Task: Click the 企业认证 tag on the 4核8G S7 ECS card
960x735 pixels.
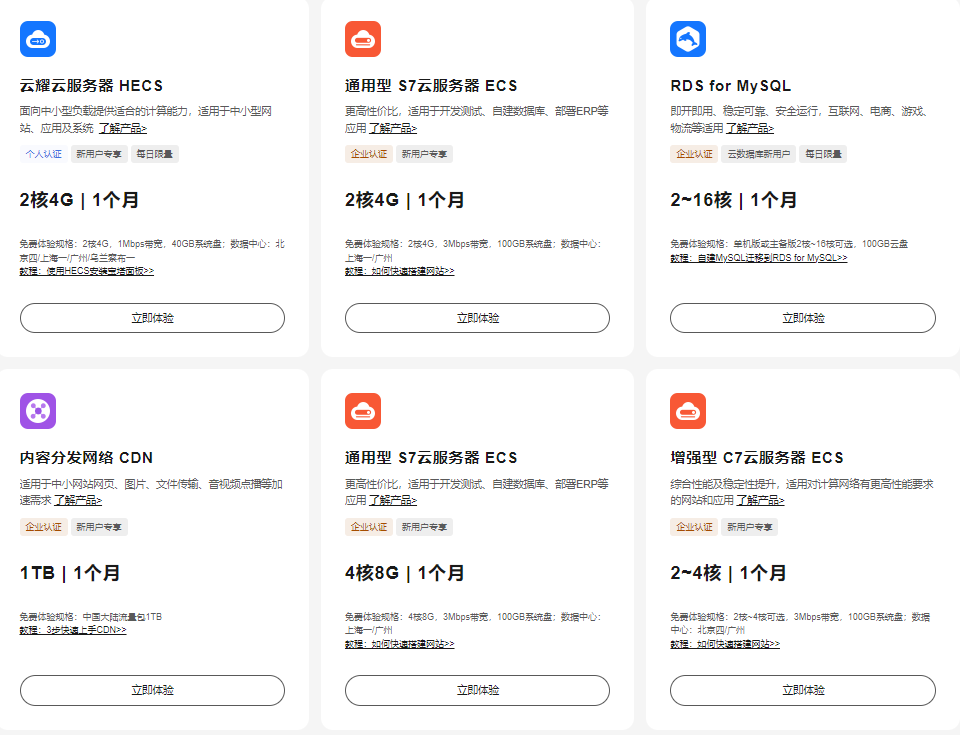Action: coord(369,527)
